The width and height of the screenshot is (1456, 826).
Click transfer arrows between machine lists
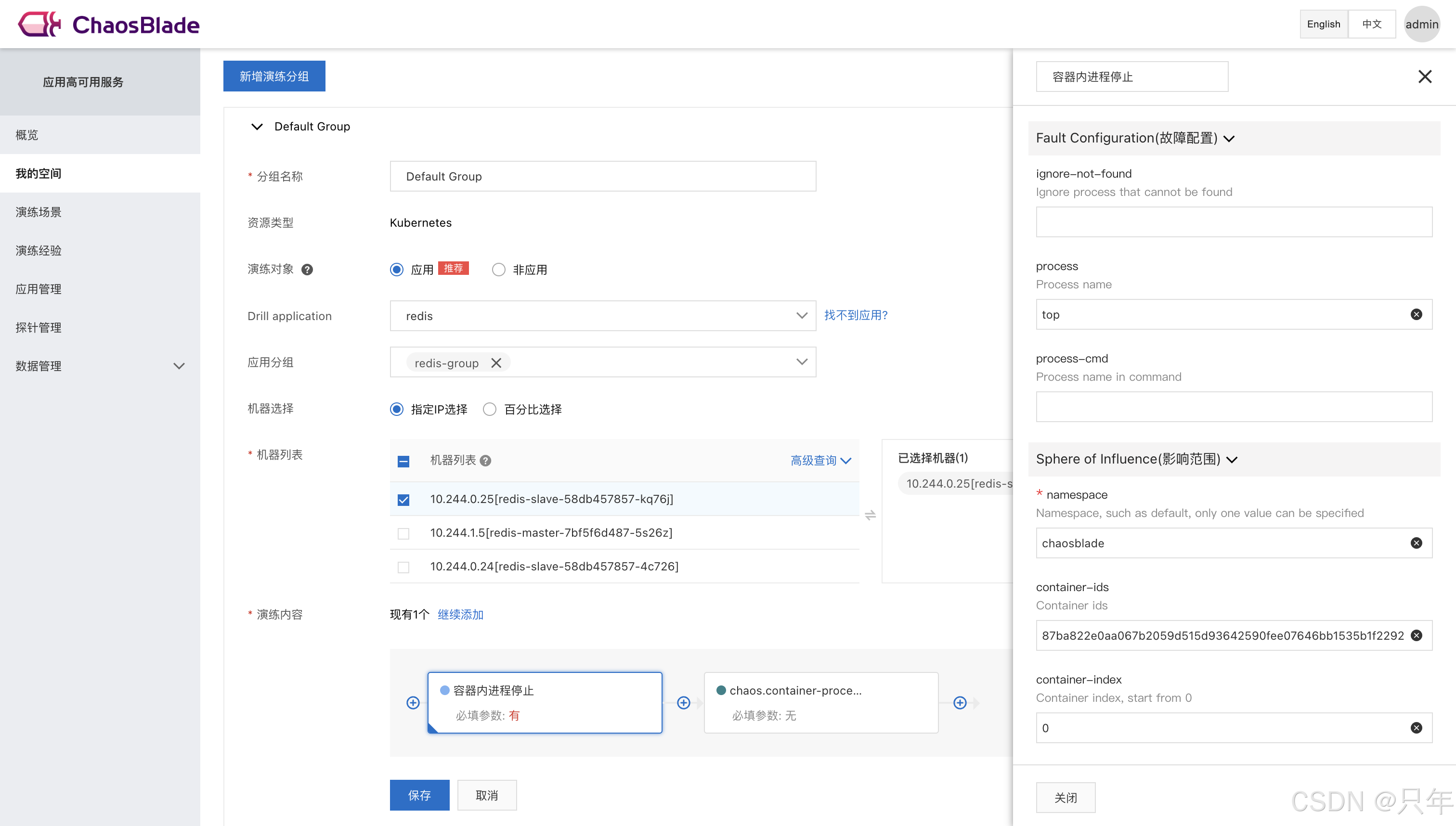point(870,515)
